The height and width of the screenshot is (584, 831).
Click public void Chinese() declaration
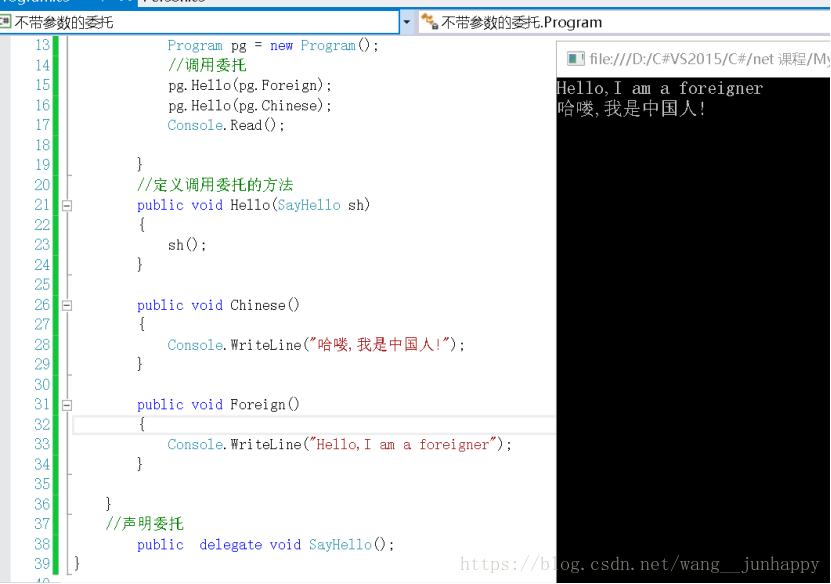218,305
